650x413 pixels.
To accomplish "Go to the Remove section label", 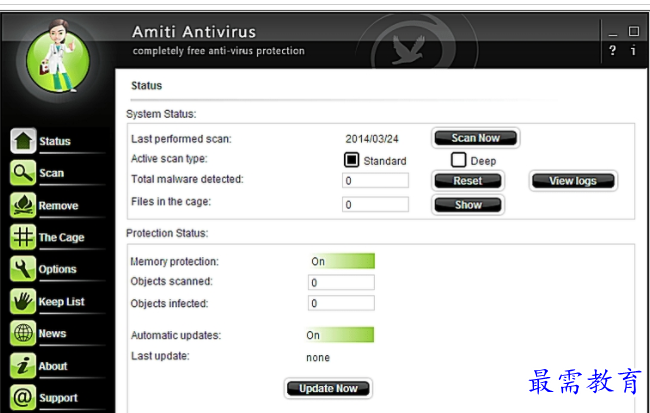I will pos(58,206).
